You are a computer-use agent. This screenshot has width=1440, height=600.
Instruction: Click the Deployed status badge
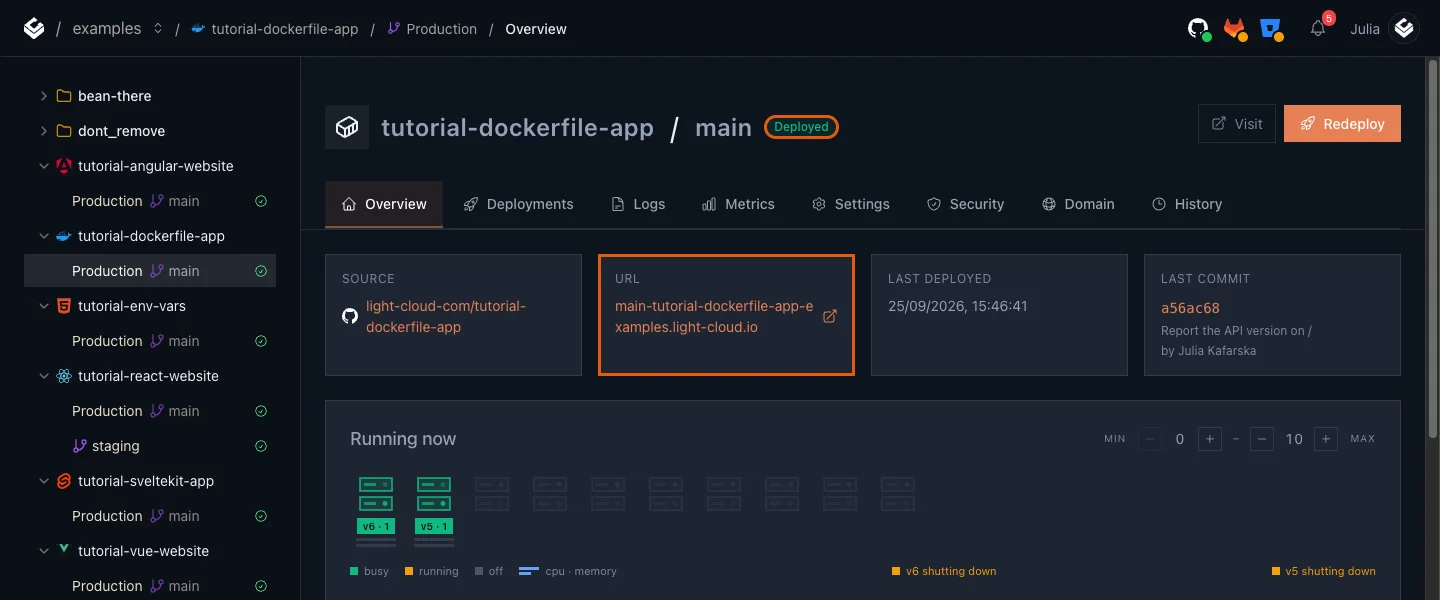[x=801, y=127]
